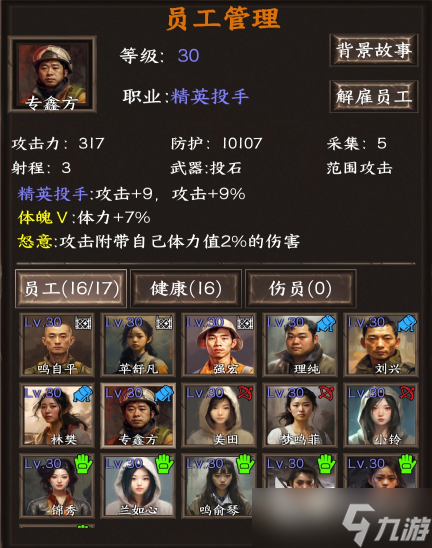Screen dimensions: 432x548
Task: Open the 员工(16/17) tab
Action: click(x=71, y=289)
